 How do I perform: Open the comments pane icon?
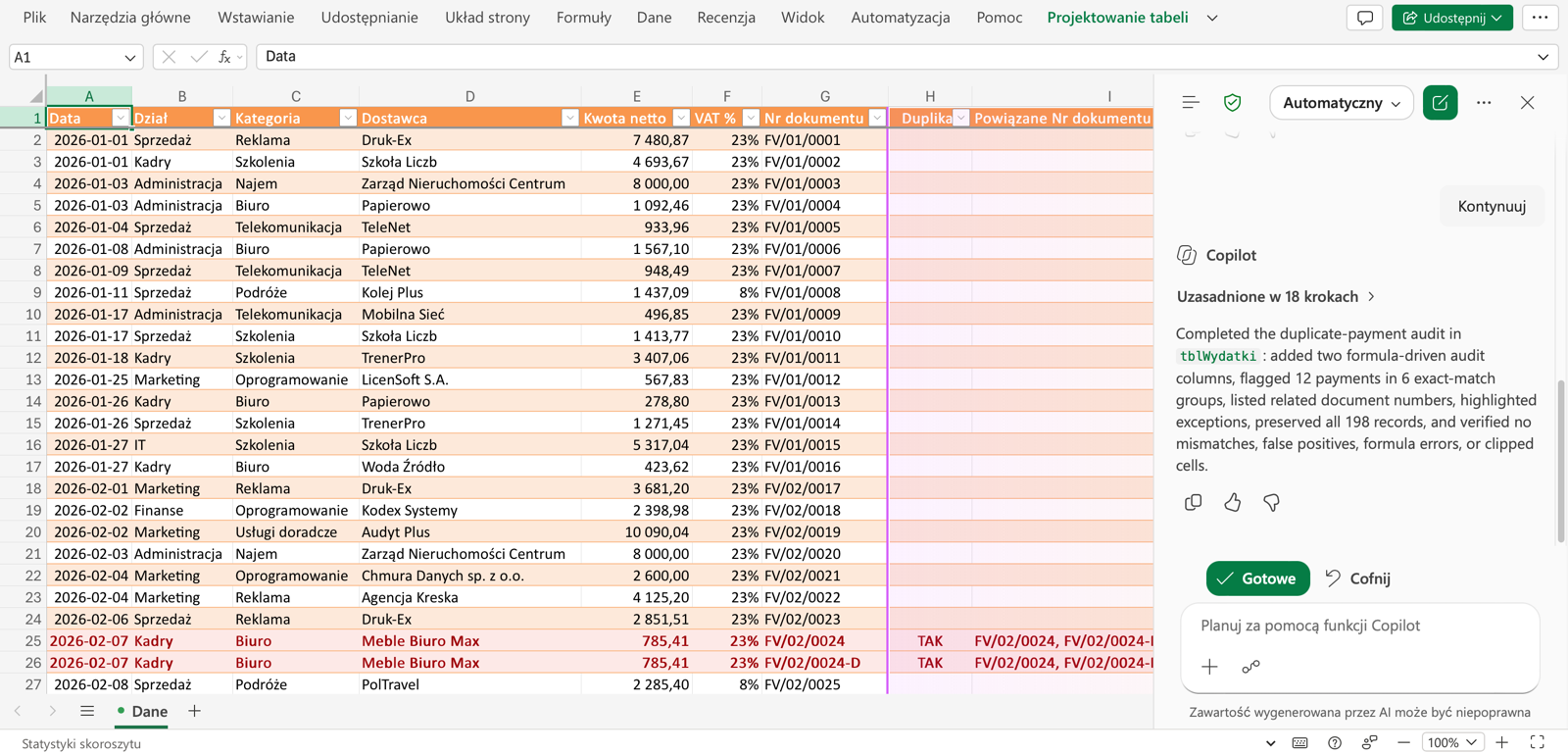(x=1365, y=18)
